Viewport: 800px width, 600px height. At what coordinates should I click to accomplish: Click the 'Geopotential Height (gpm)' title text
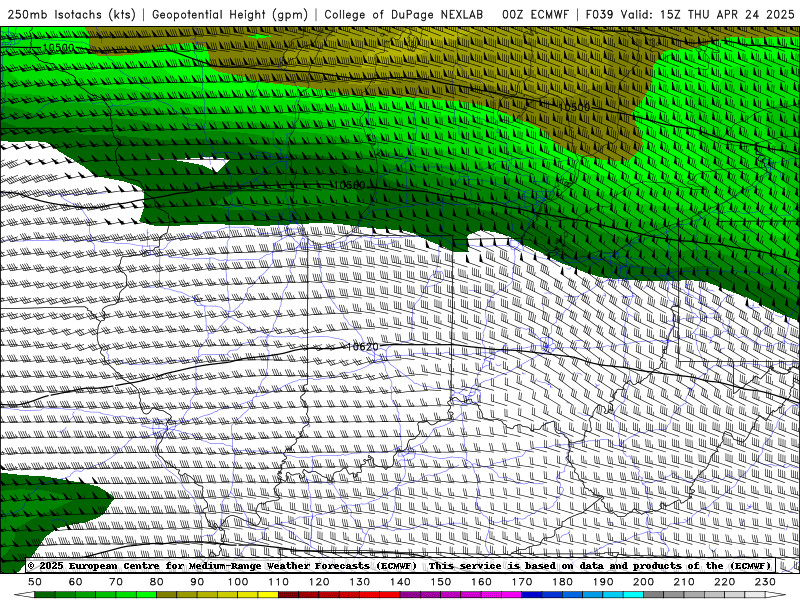point(230,14)
